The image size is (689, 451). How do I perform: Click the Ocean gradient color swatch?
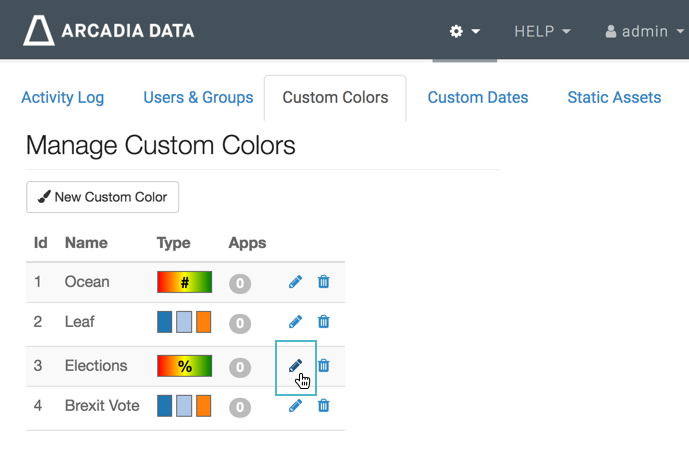pyautogui.click(x=184, y=282)
